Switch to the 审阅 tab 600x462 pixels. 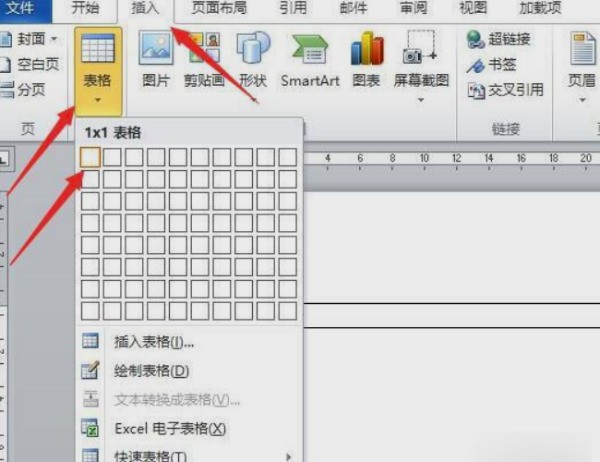413,8
